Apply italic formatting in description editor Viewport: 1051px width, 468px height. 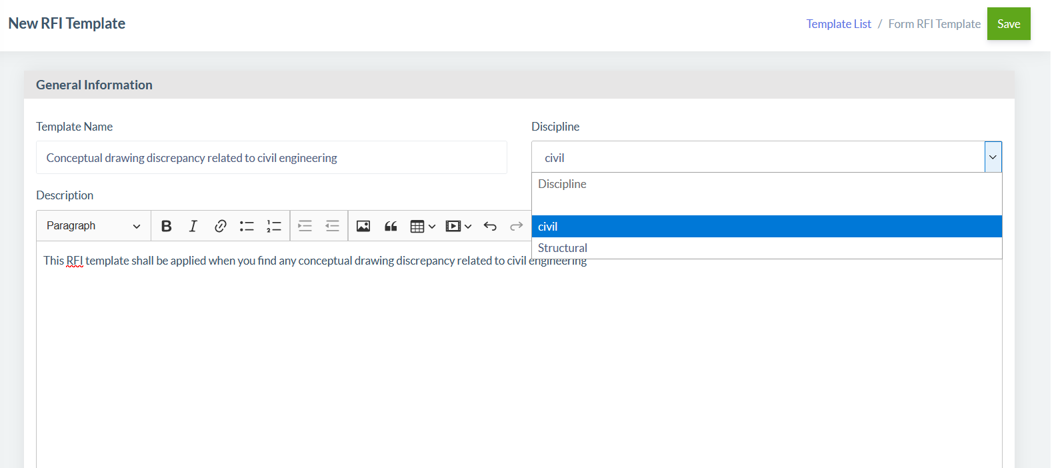[x=193, y=226]
